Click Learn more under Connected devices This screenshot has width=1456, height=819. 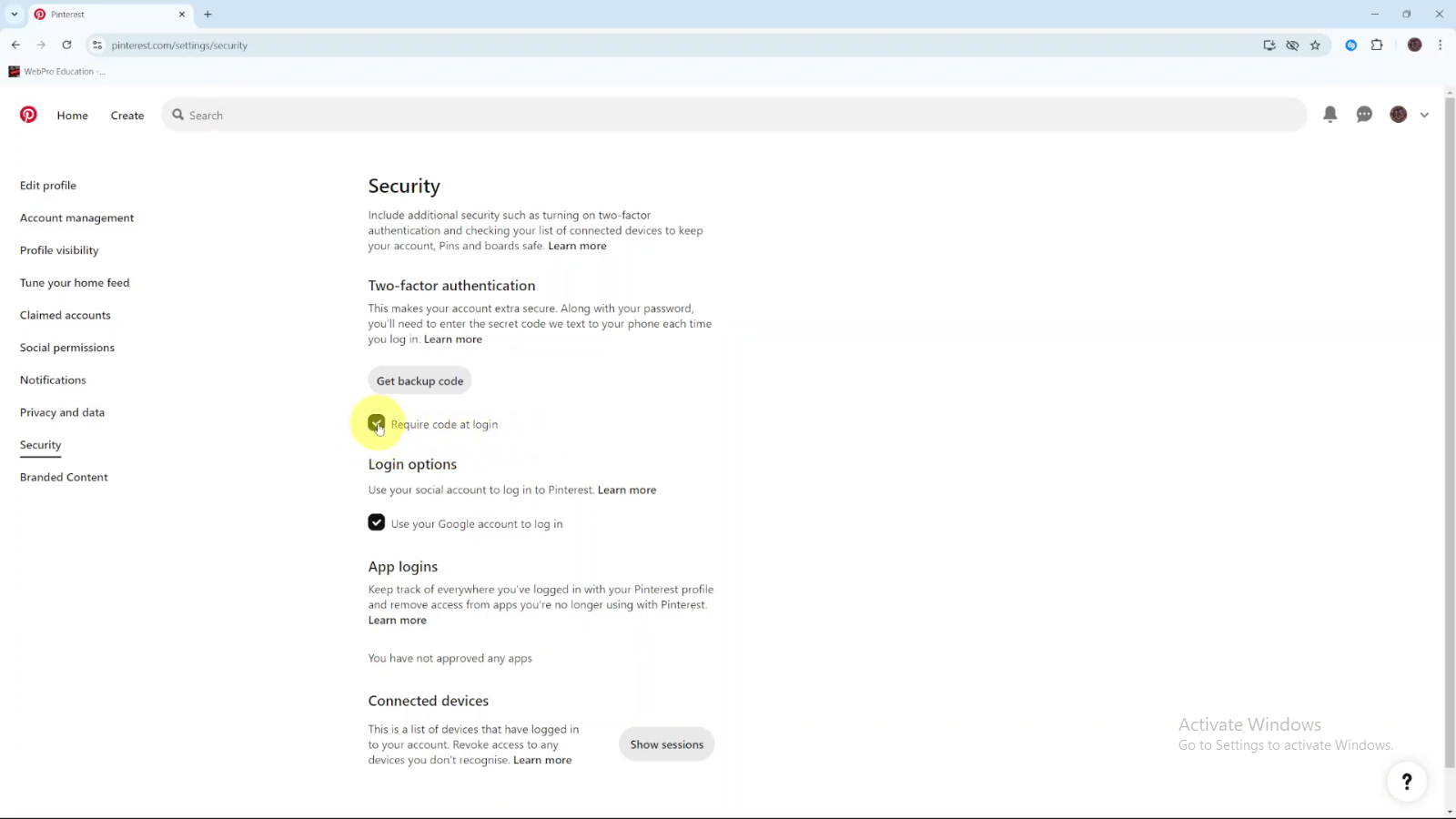coord(542,760)
